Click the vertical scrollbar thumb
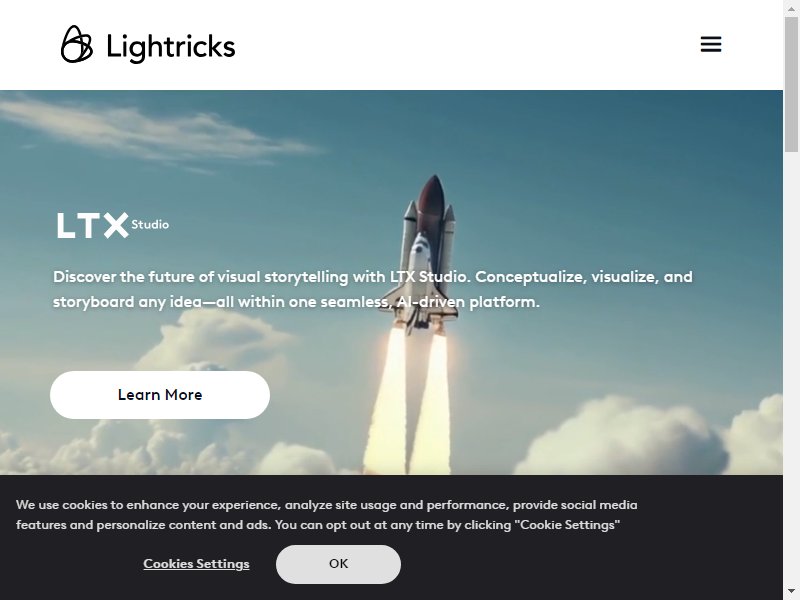Image resolution: width=800 pixels, height=600 pixels. pos(791,84)
